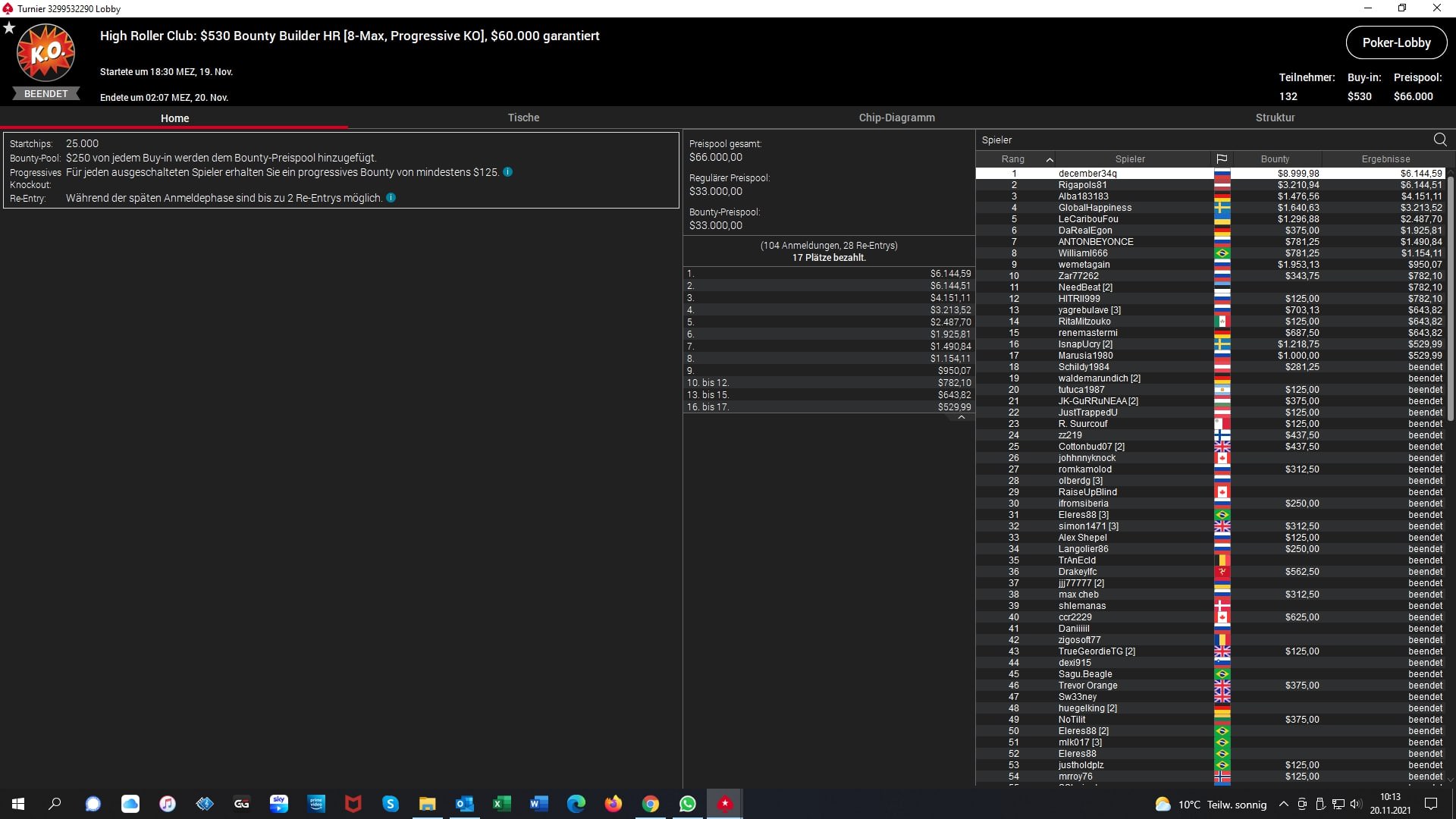The height and width of the screenshot is (819, 1456).
Task: Click the 10. bis 12. payout row
Action: pyautogui.click(x=829, y=383)
